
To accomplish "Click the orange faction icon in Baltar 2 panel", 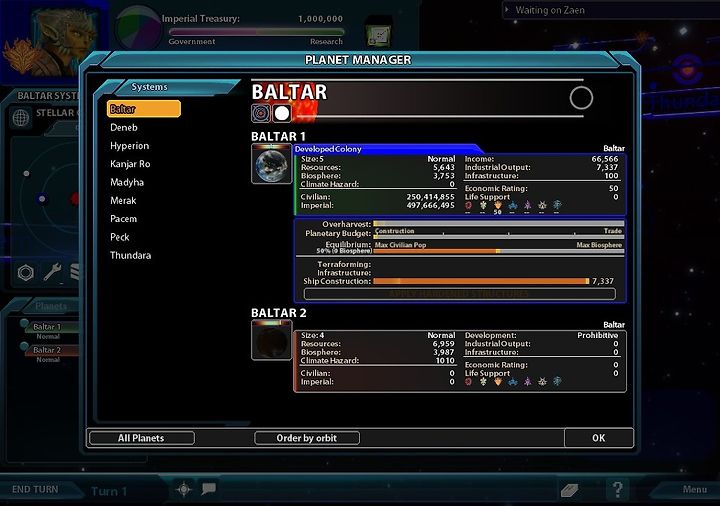I will tap(498, 382).
